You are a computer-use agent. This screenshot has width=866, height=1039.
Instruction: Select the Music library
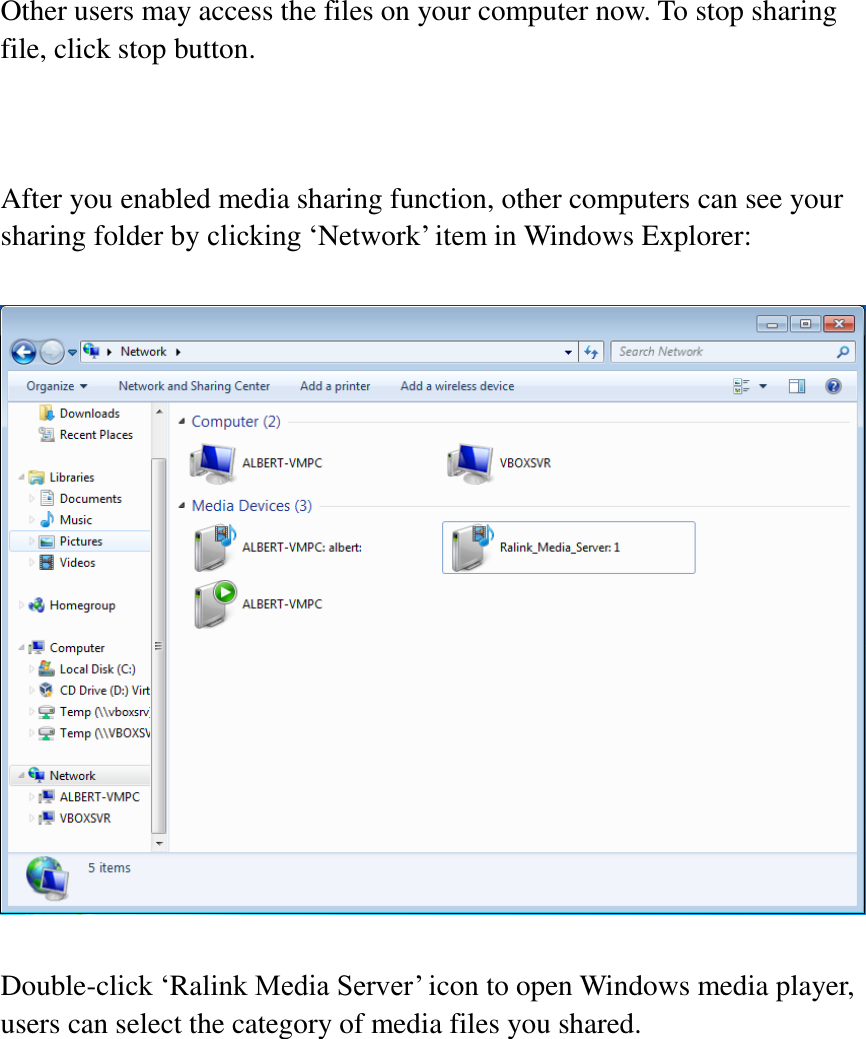click(66, 520)
